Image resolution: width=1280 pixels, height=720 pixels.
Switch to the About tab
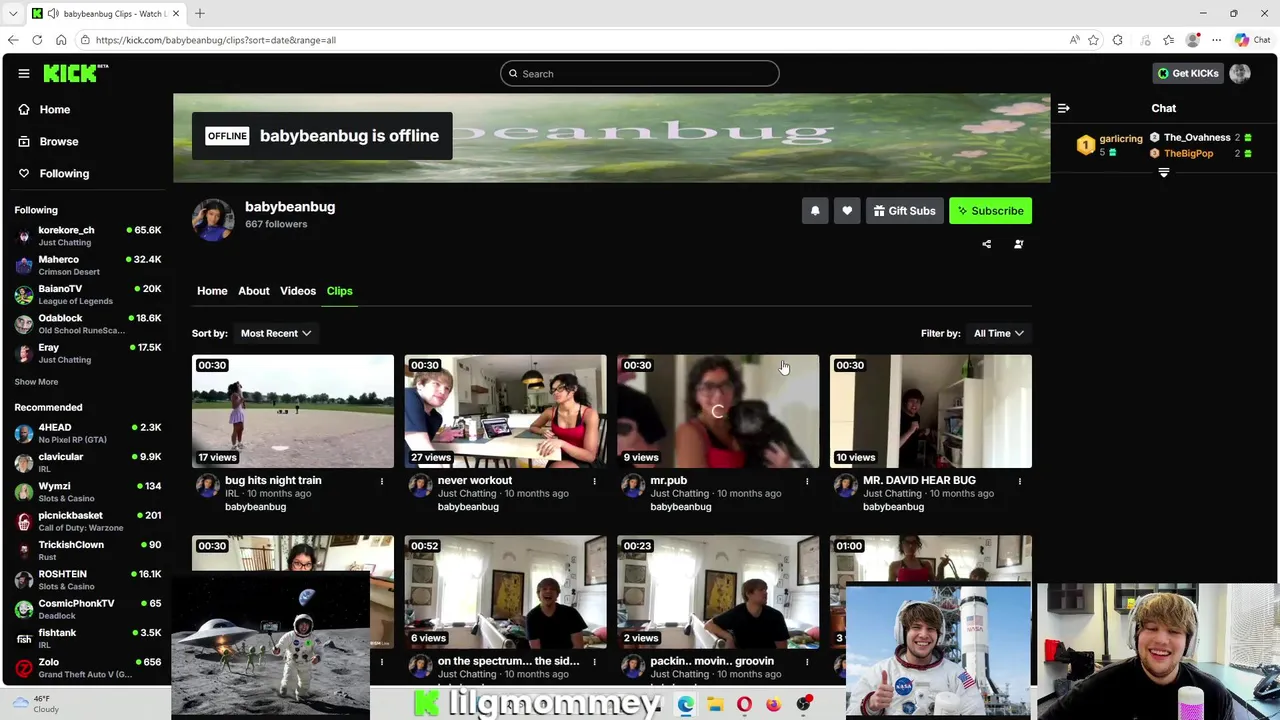coord(254,291)
